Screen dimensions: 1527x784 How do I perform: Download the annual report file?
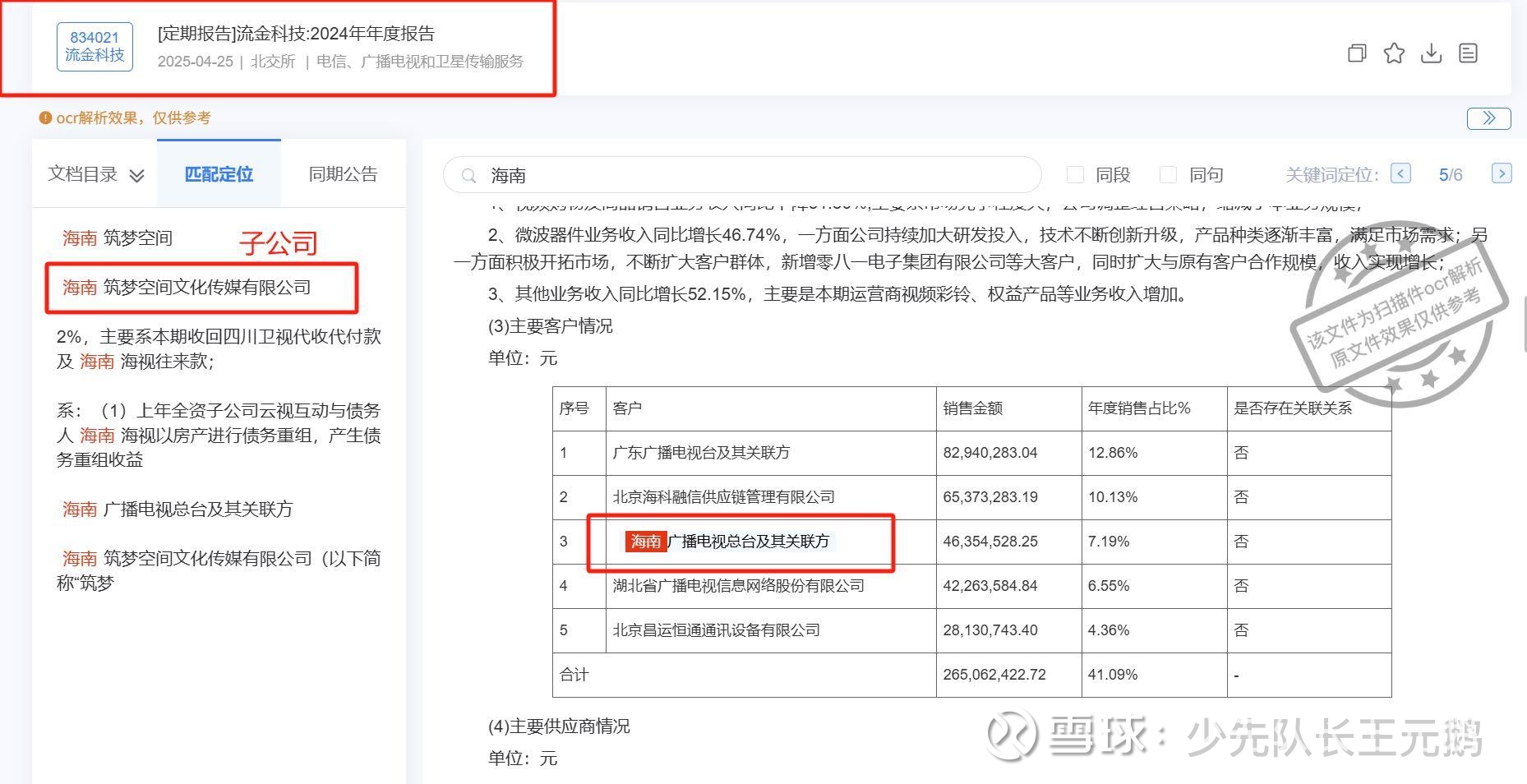1431,53
